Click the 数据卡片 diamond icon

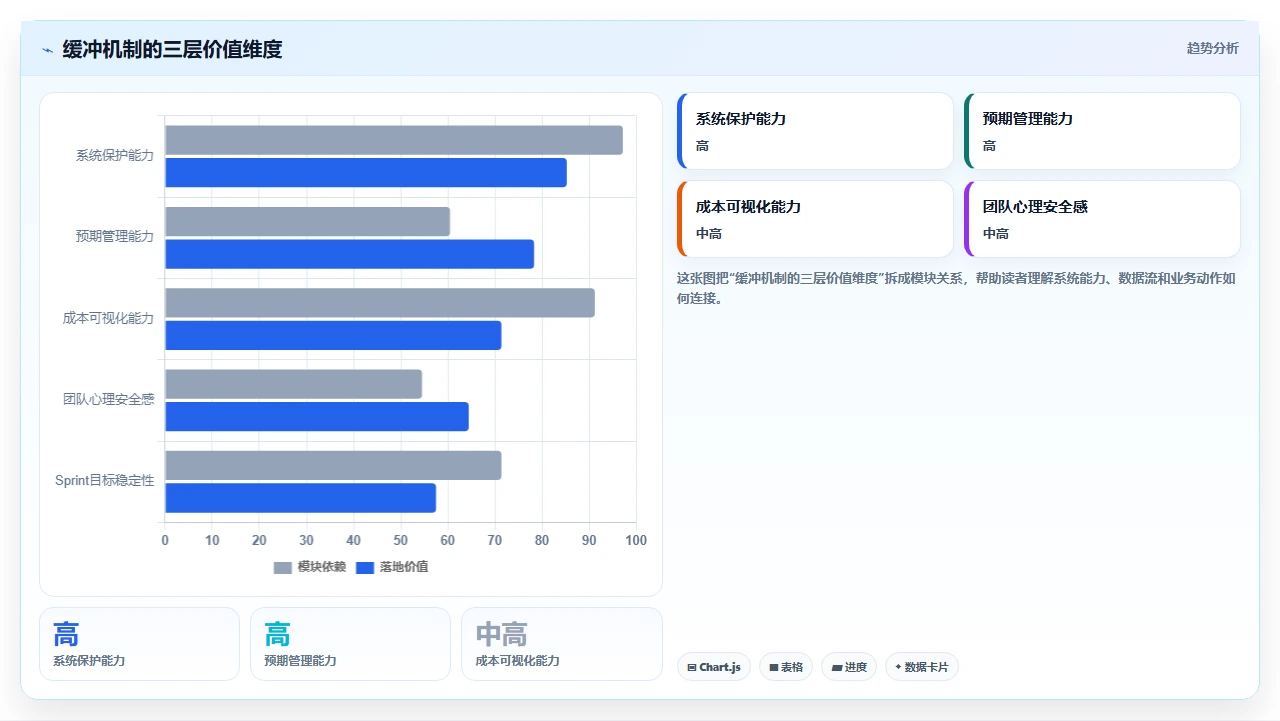click(898, 667)
